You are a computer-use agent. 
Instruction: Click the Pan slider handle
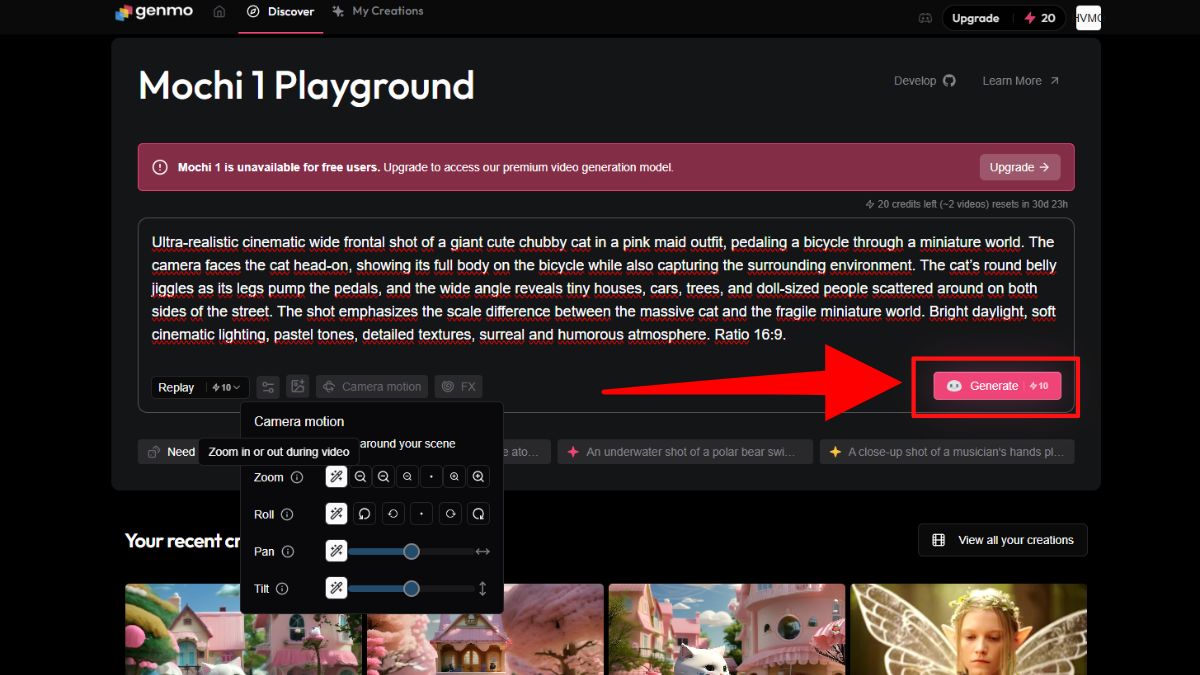click(411, 551)
